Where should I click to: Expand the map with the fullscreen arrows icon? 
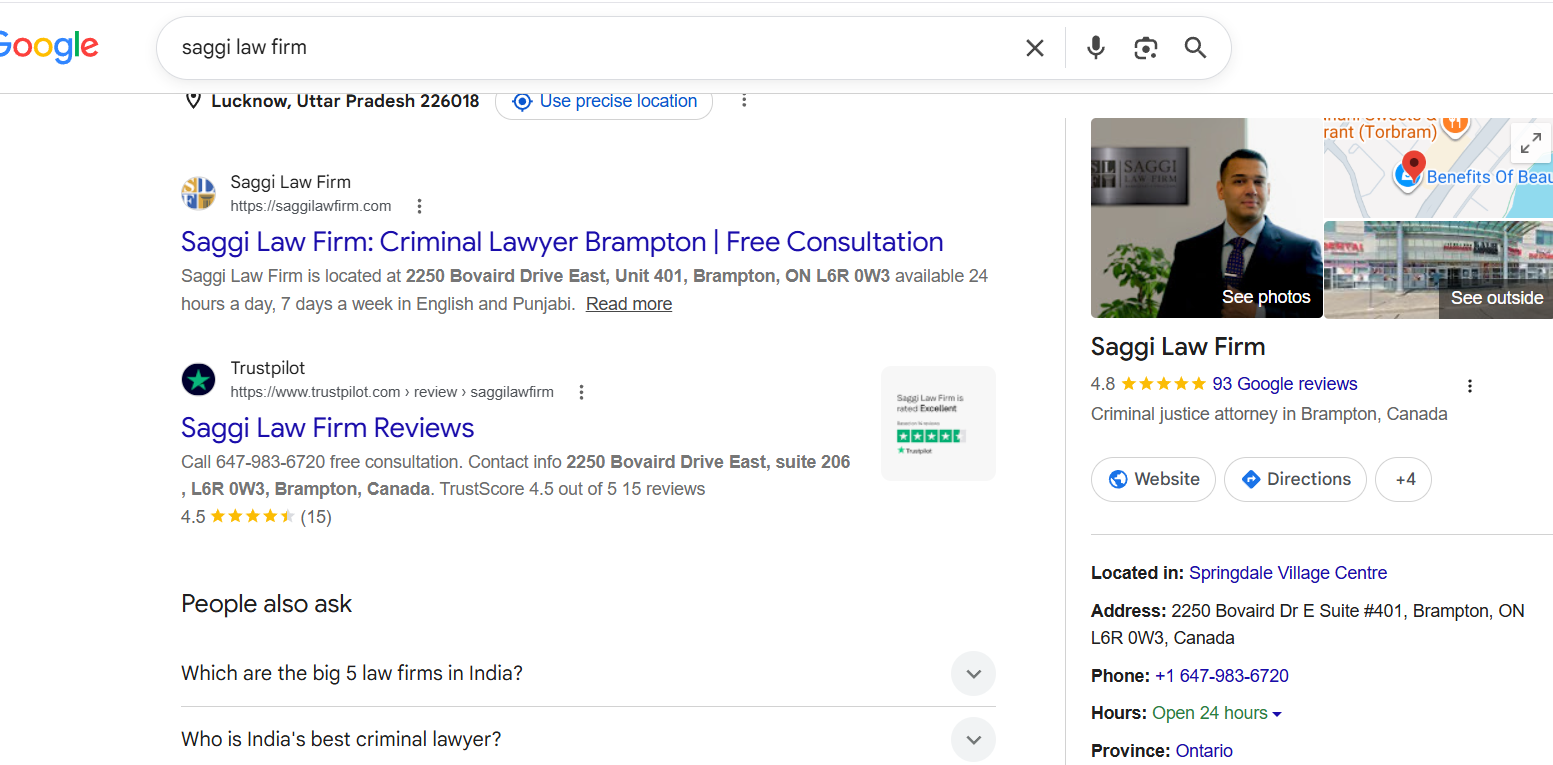coord(1530,143)
